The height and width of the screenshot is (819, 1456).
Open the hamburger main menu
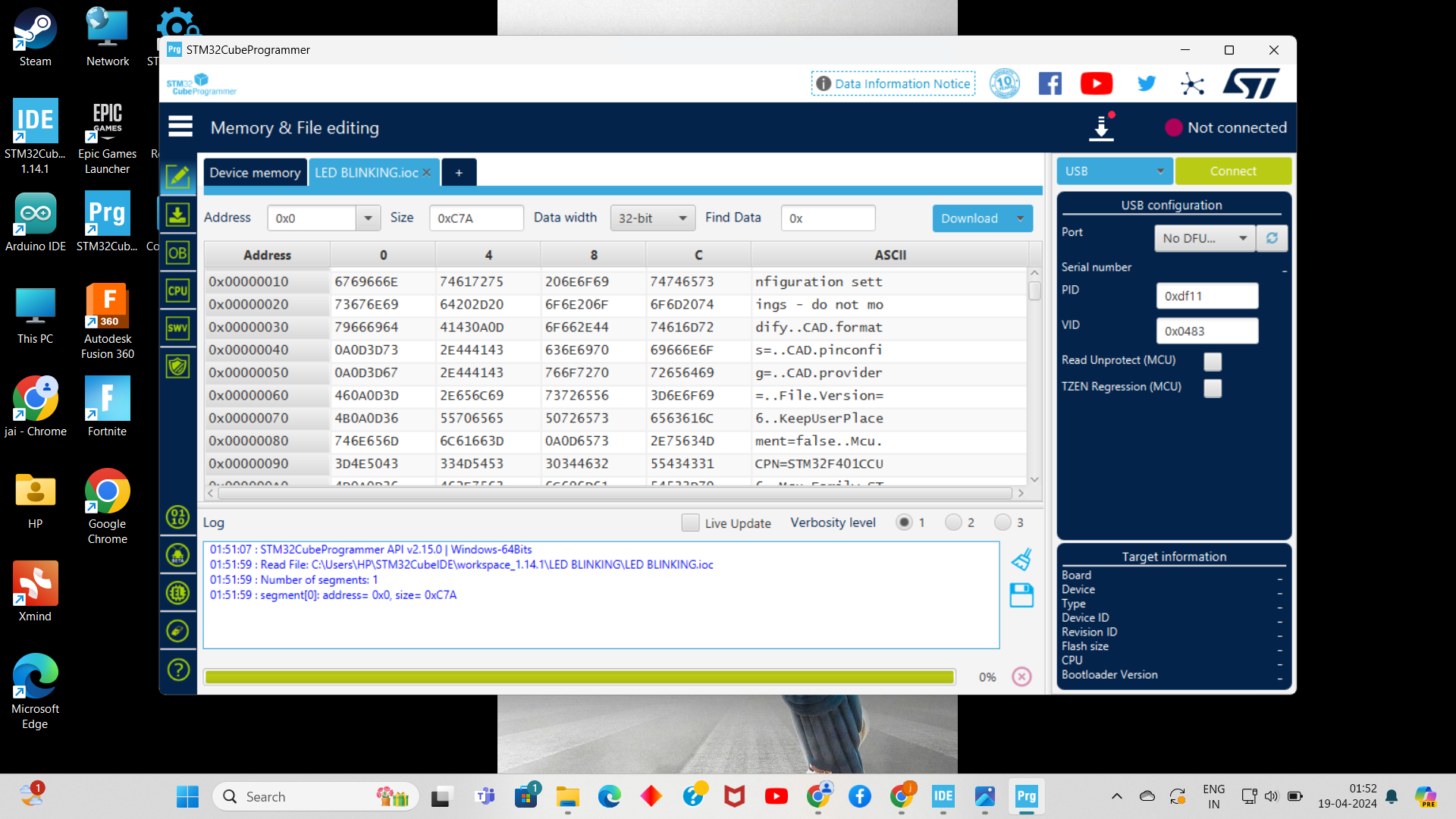pos(180,127)
